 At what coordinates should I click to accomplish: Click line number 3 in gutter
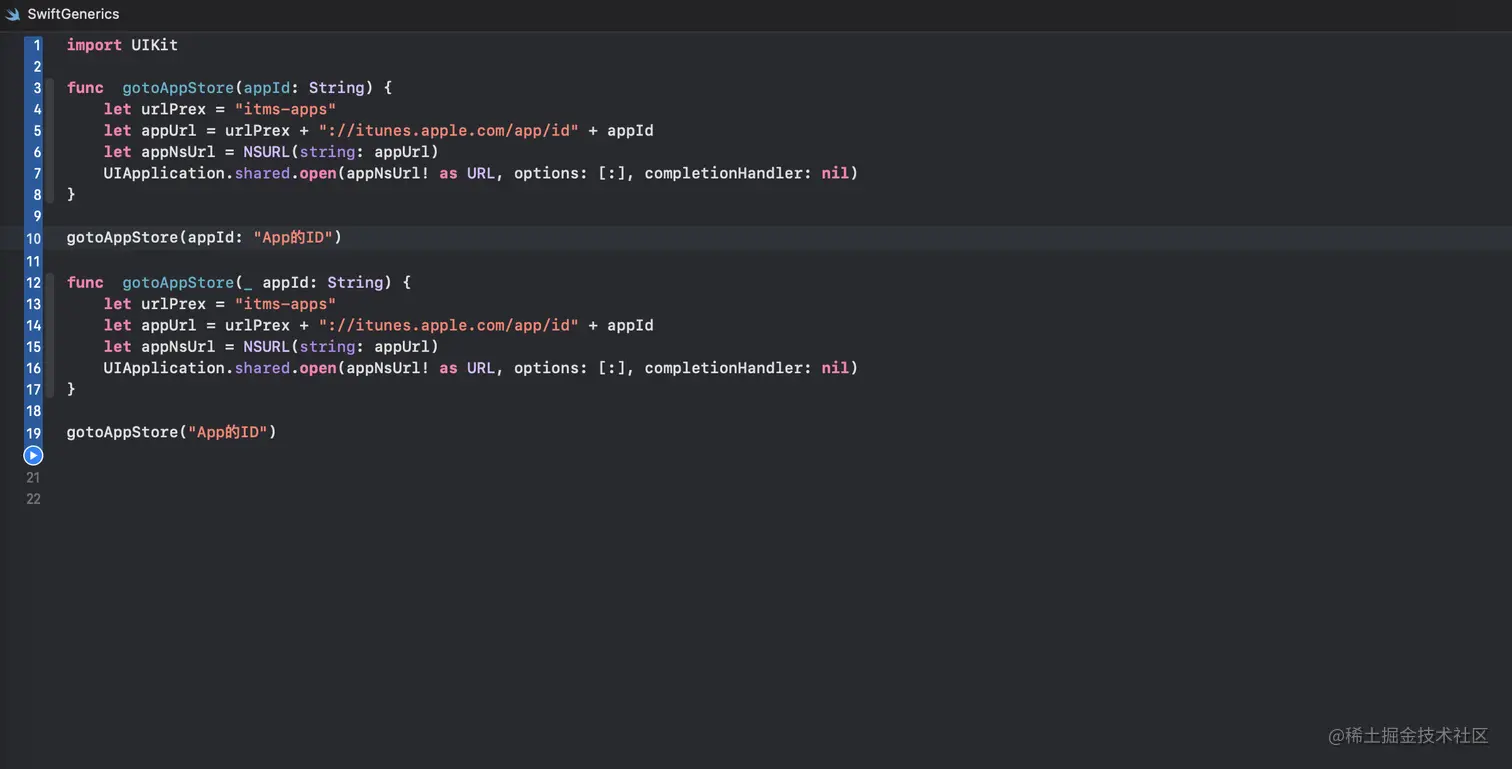point(37,88)
